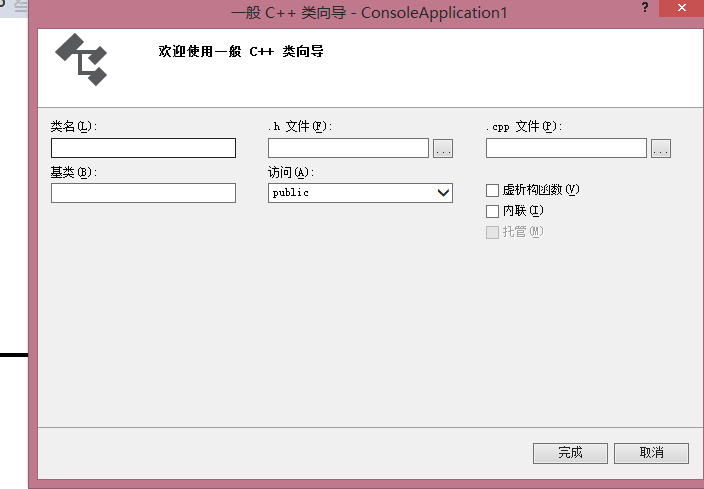The width and height of the screenshot is (704, 489).
Task: Focus the .cpp 文件 text box
Action: (566, 148)
